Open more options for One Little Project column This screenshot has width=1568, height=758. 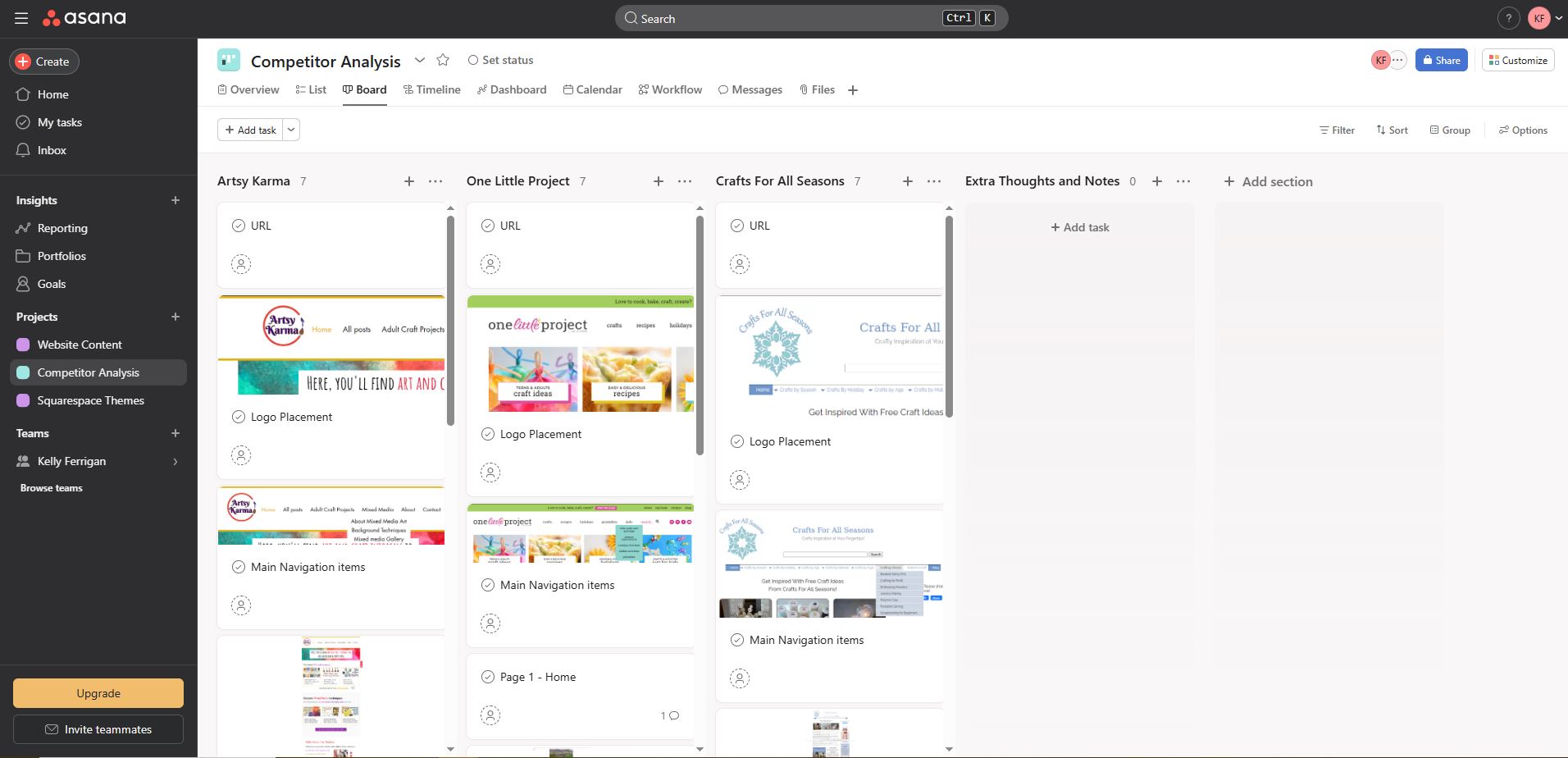click(x=685, y=181)
